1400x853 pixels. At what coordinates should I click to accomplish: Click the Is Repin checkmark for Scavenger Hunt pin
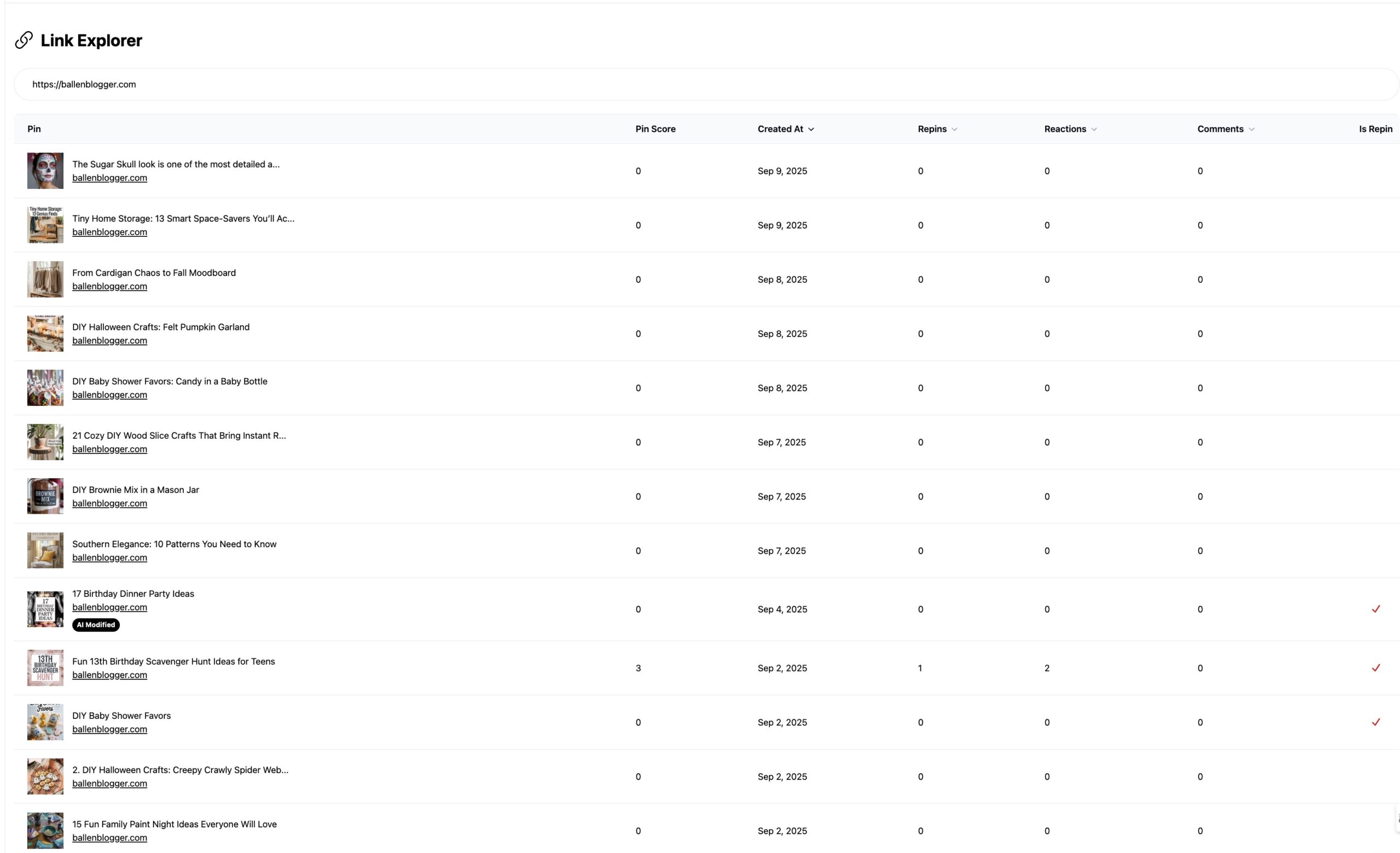(x=1375, y=668)
